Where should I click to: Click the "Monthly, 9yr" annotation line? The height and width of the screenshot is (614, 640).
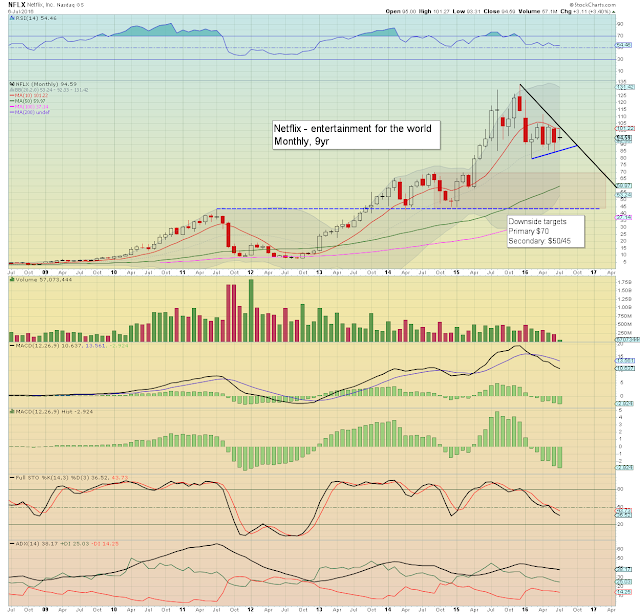(301, 141)
